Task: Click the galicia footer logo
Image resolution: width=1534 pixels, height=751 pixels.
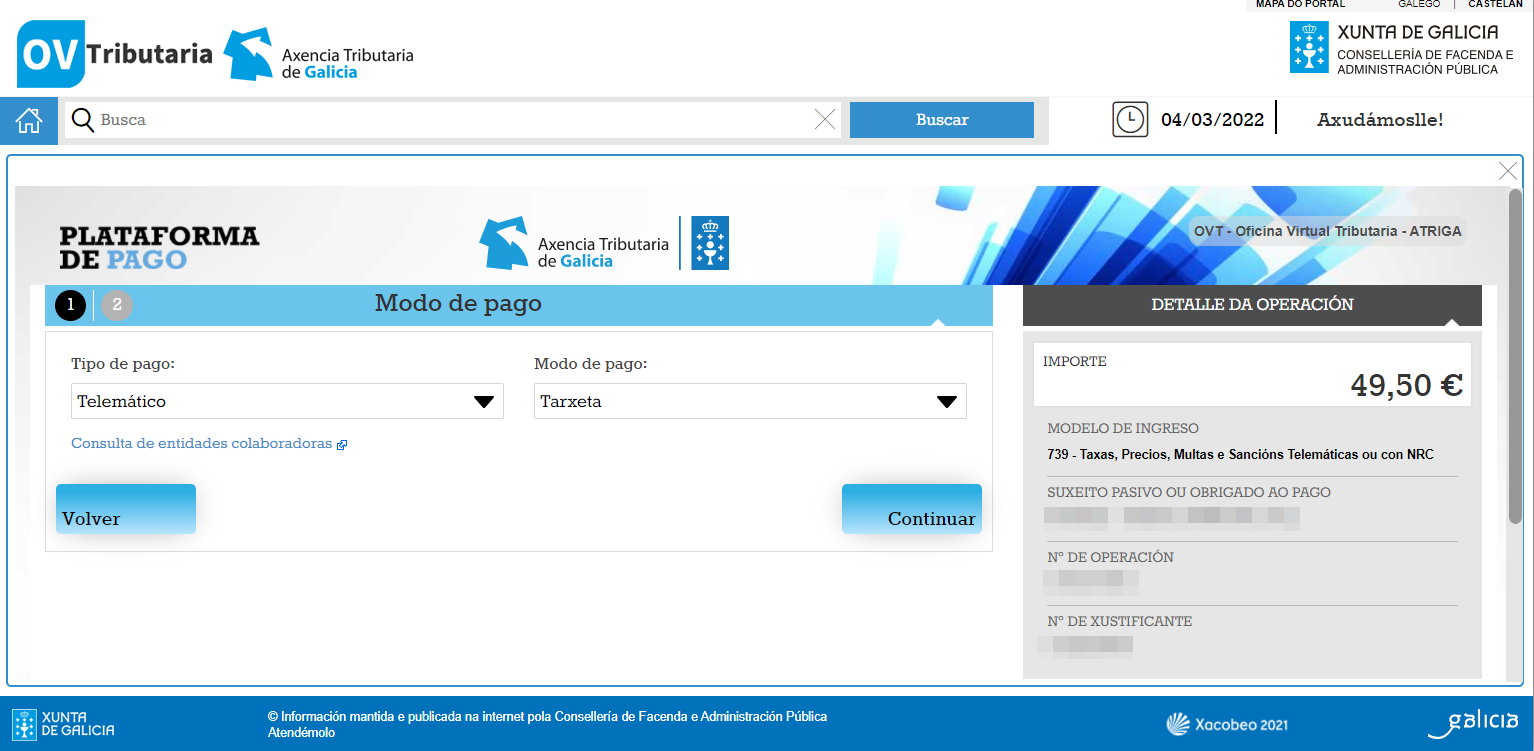Action: [1472, 723]
